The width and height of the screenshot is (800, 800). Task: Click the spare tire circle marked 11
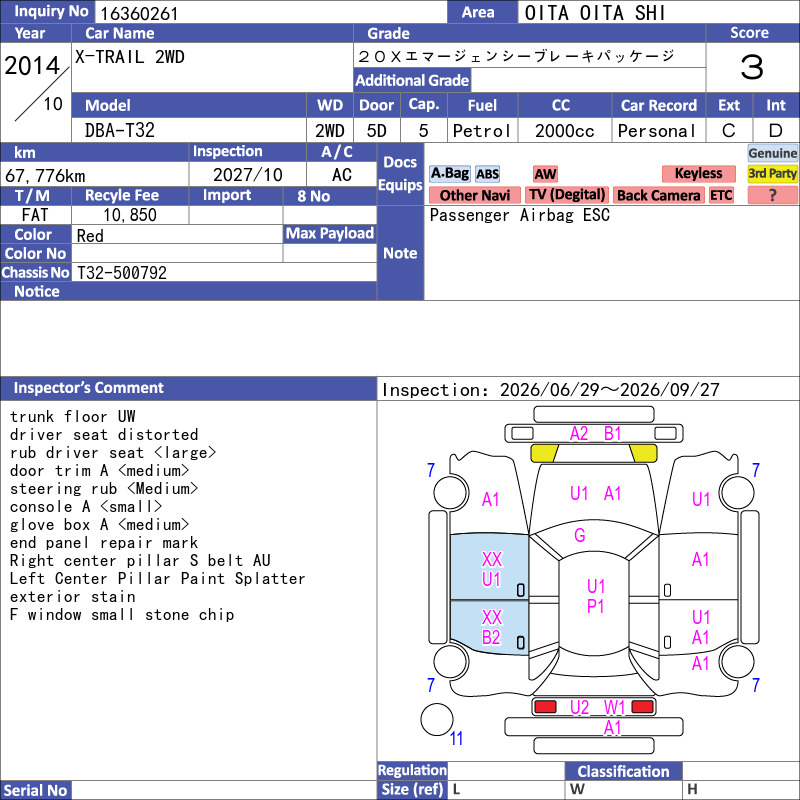[437, 719]
